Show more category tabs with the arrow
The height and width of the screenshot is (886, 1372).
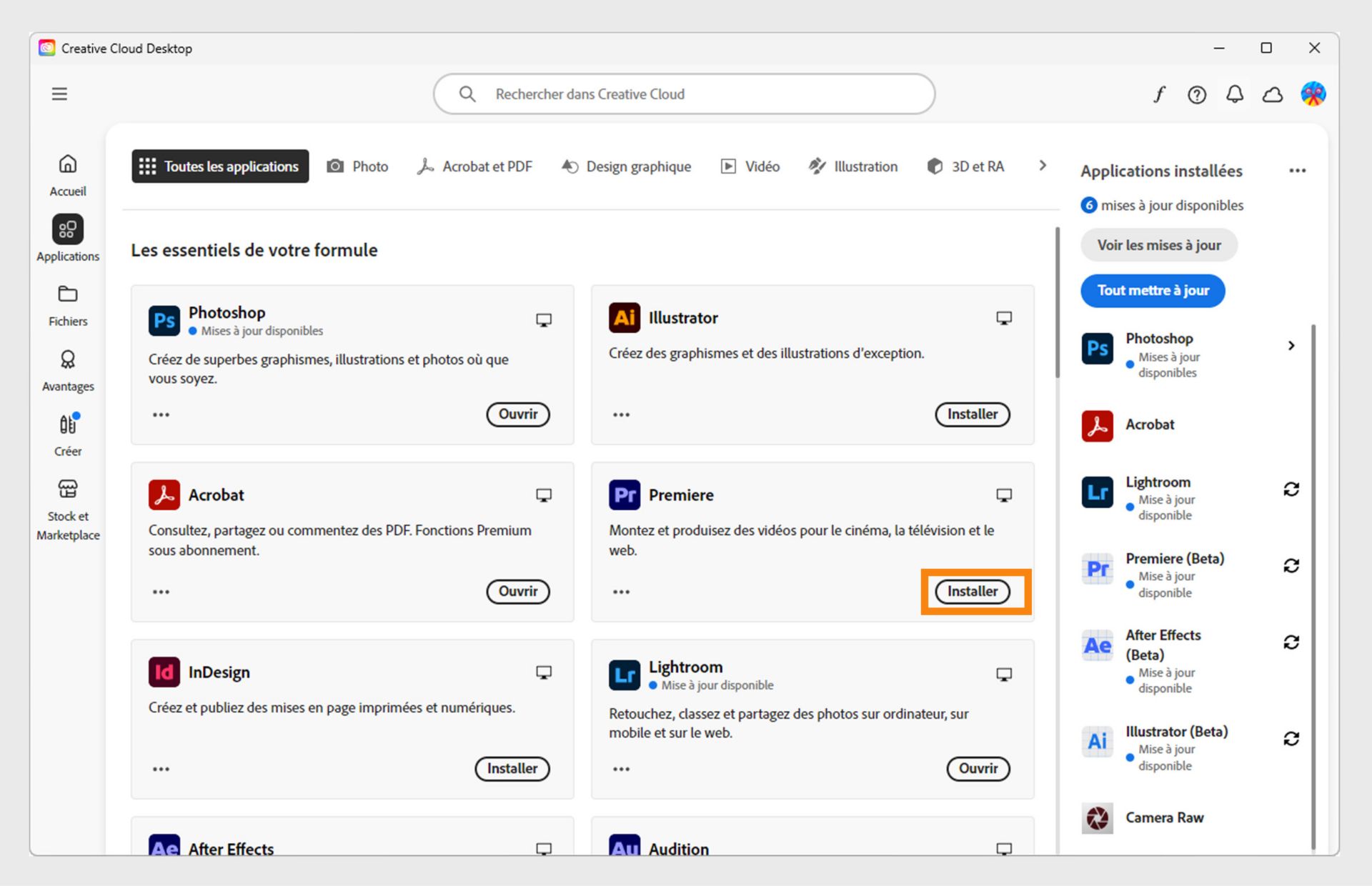pos(1043,166)
